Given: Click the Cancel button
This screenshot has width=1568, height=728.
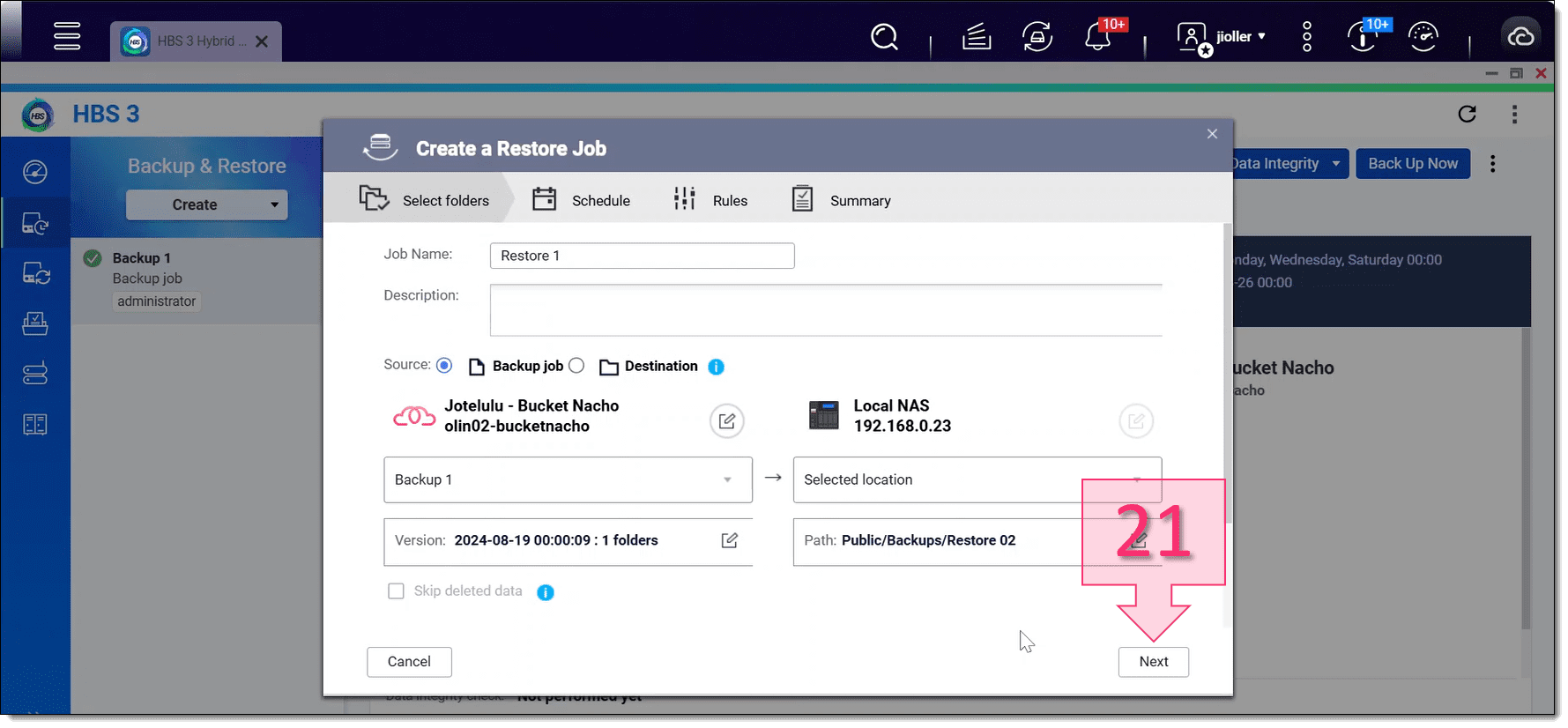Looking at the screenshot, I should 409,662.
